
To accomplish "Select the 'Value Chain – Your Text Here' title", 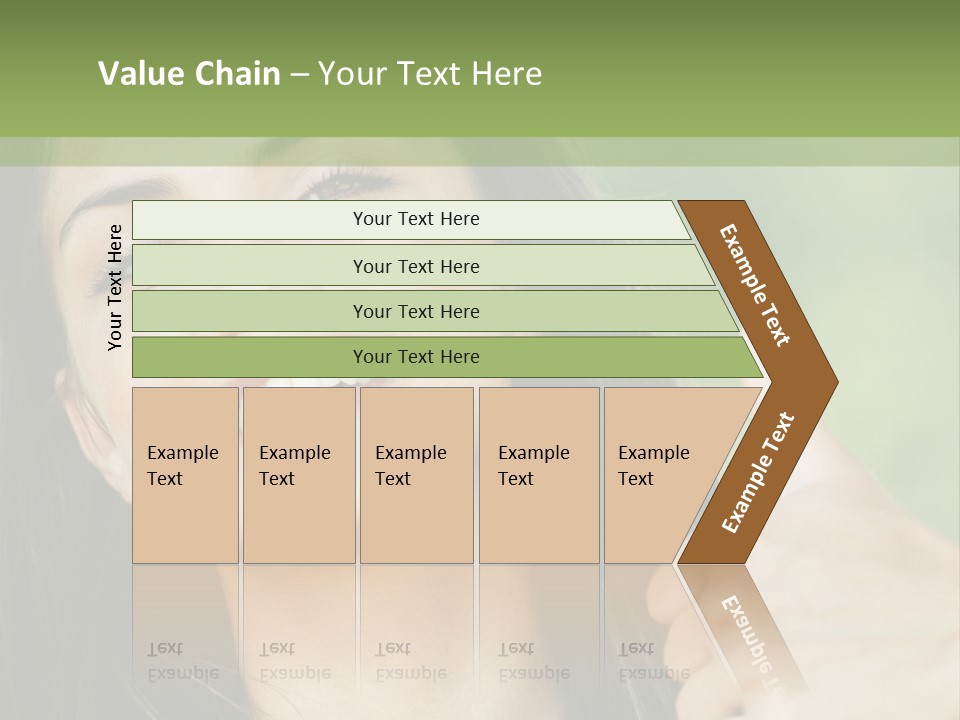I will coord(320,73).
